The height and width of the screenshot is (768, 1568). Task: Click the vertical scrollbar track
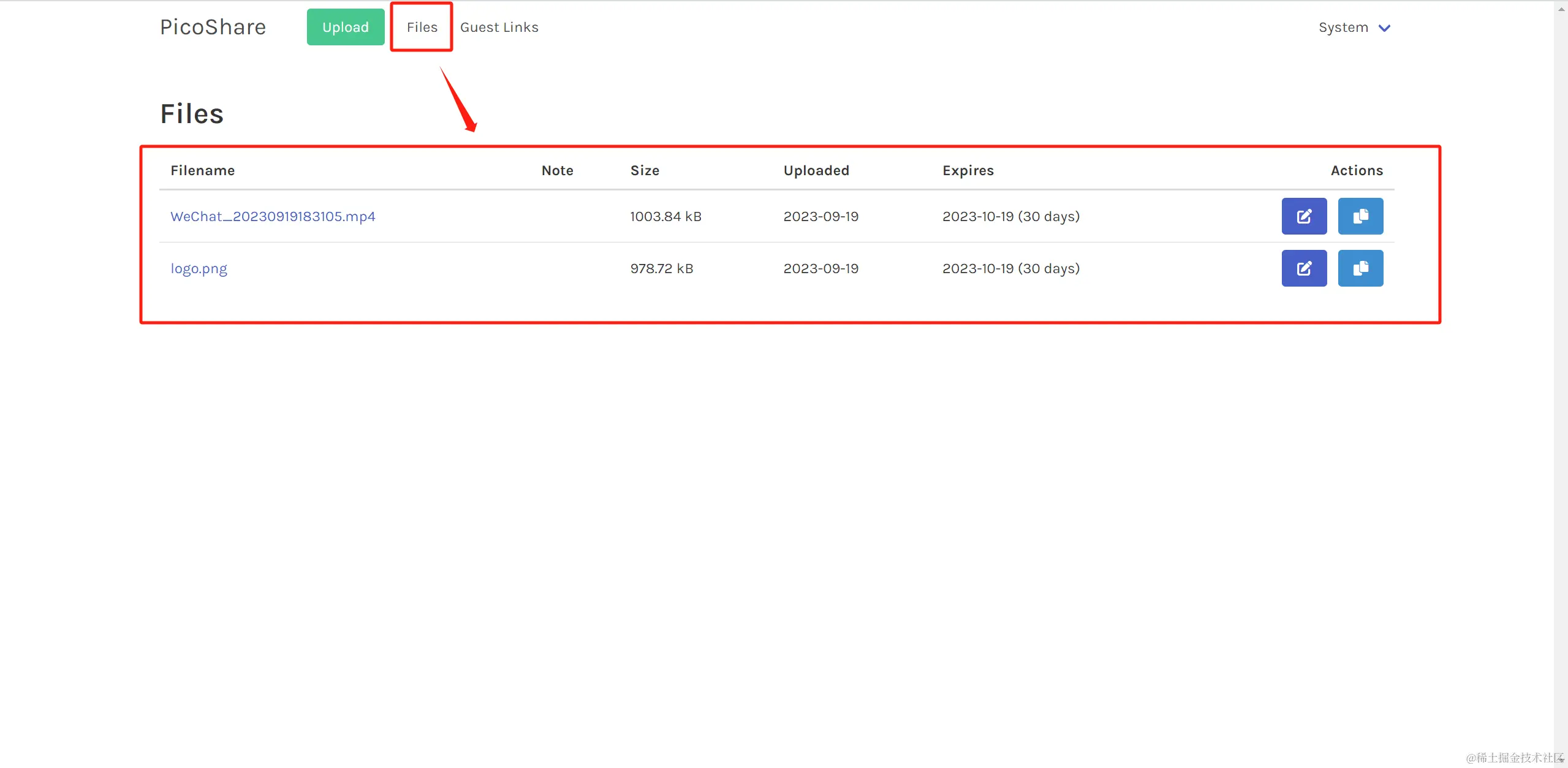coord(1560,380)
